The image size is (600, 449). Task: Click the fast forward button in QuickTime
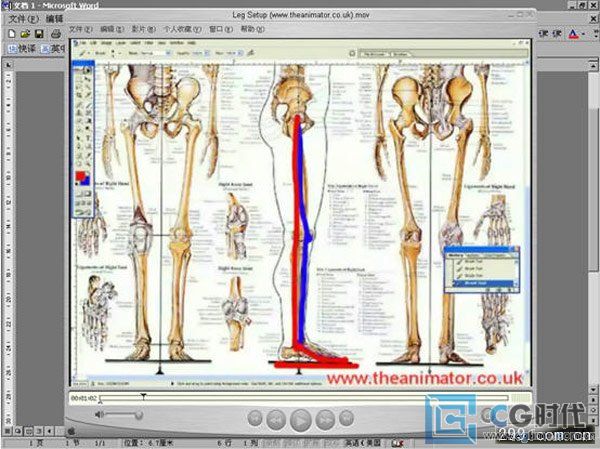pos(325,420)
